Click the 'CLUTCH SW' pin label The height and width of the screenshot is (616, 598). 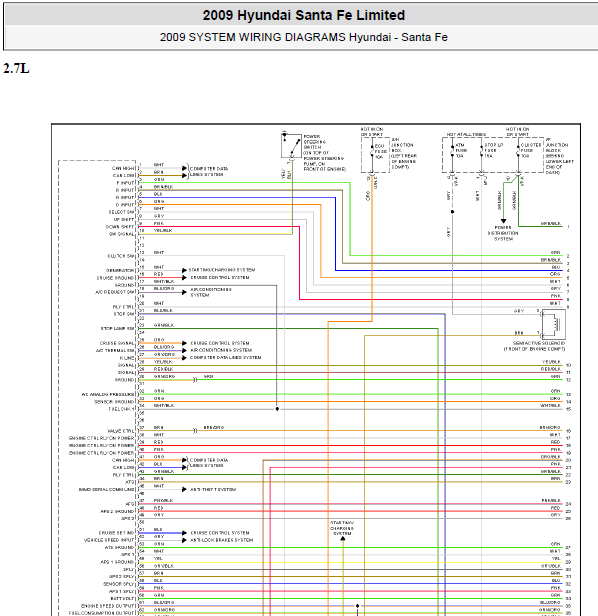(x=121, y=256)
